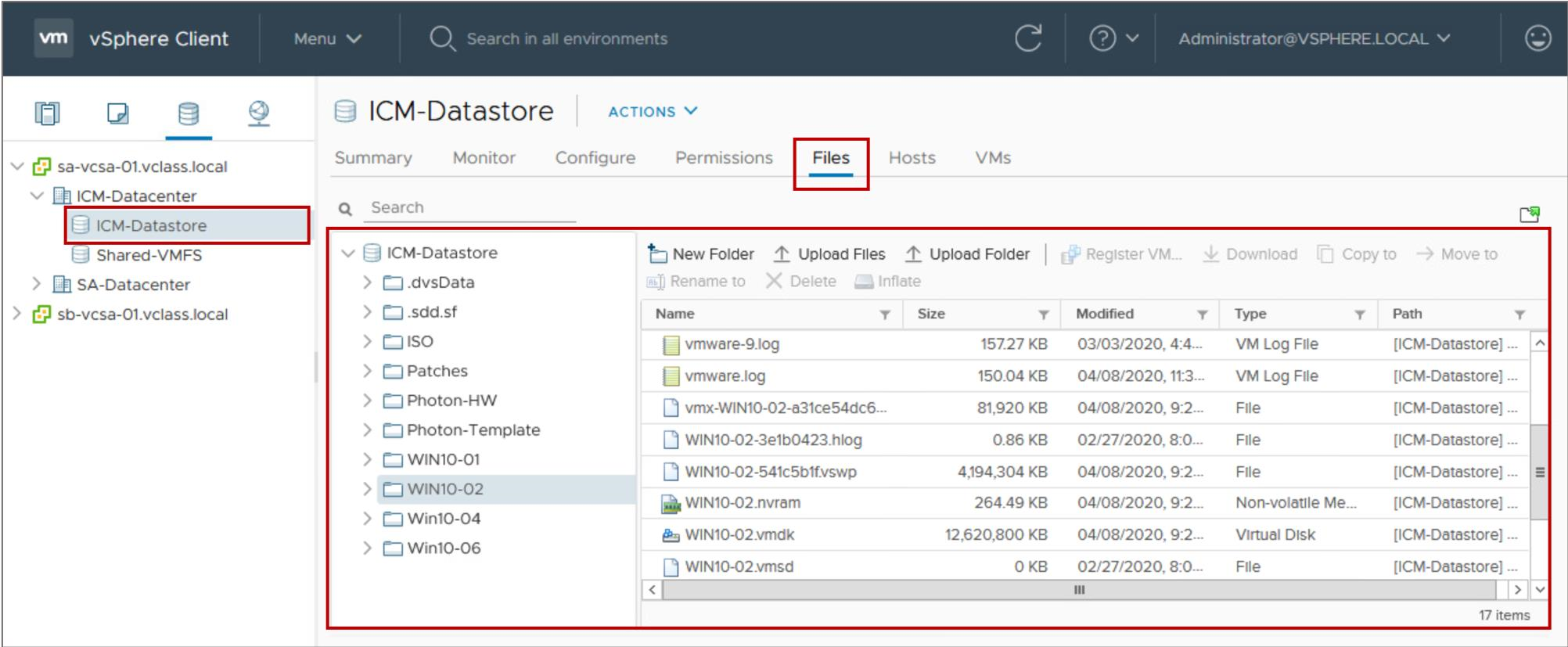Click the vmware-9.log file icon
Image resolution: width=1568 pixels, height=647 pixels.
pyautogui.click(x=670, y=344)
